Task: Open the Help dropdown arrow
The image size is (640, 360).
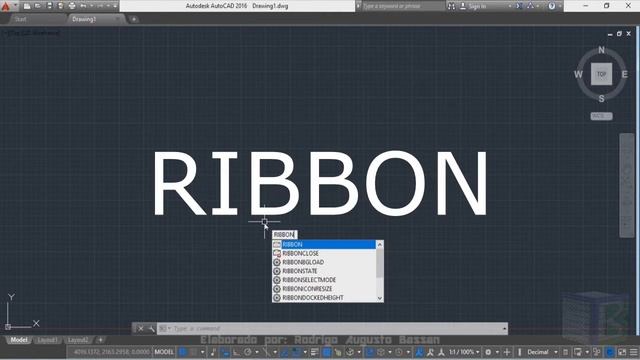Action: point(560,6)
